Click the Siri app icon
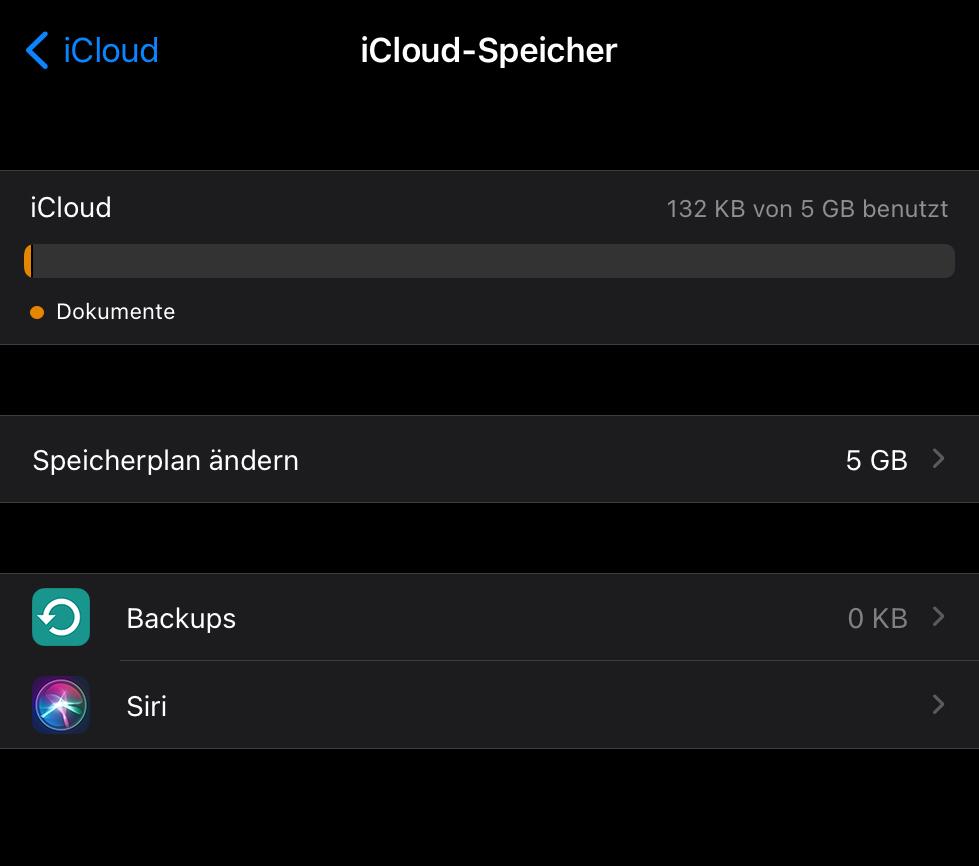Viewport: 979px width, 866px height. coord(61,705)
